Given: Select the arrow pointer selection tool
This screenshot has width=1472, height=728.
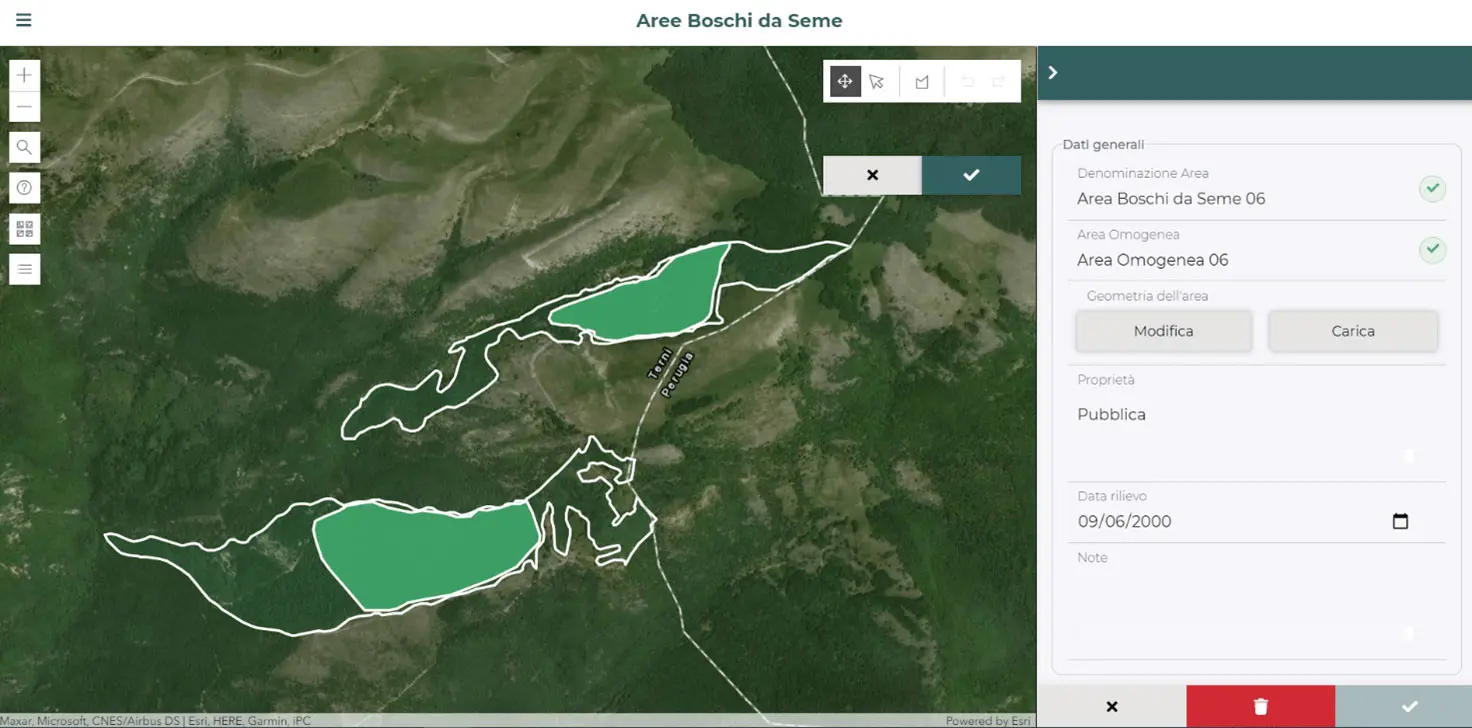Looking at the screenshot, I should (877, 82).
